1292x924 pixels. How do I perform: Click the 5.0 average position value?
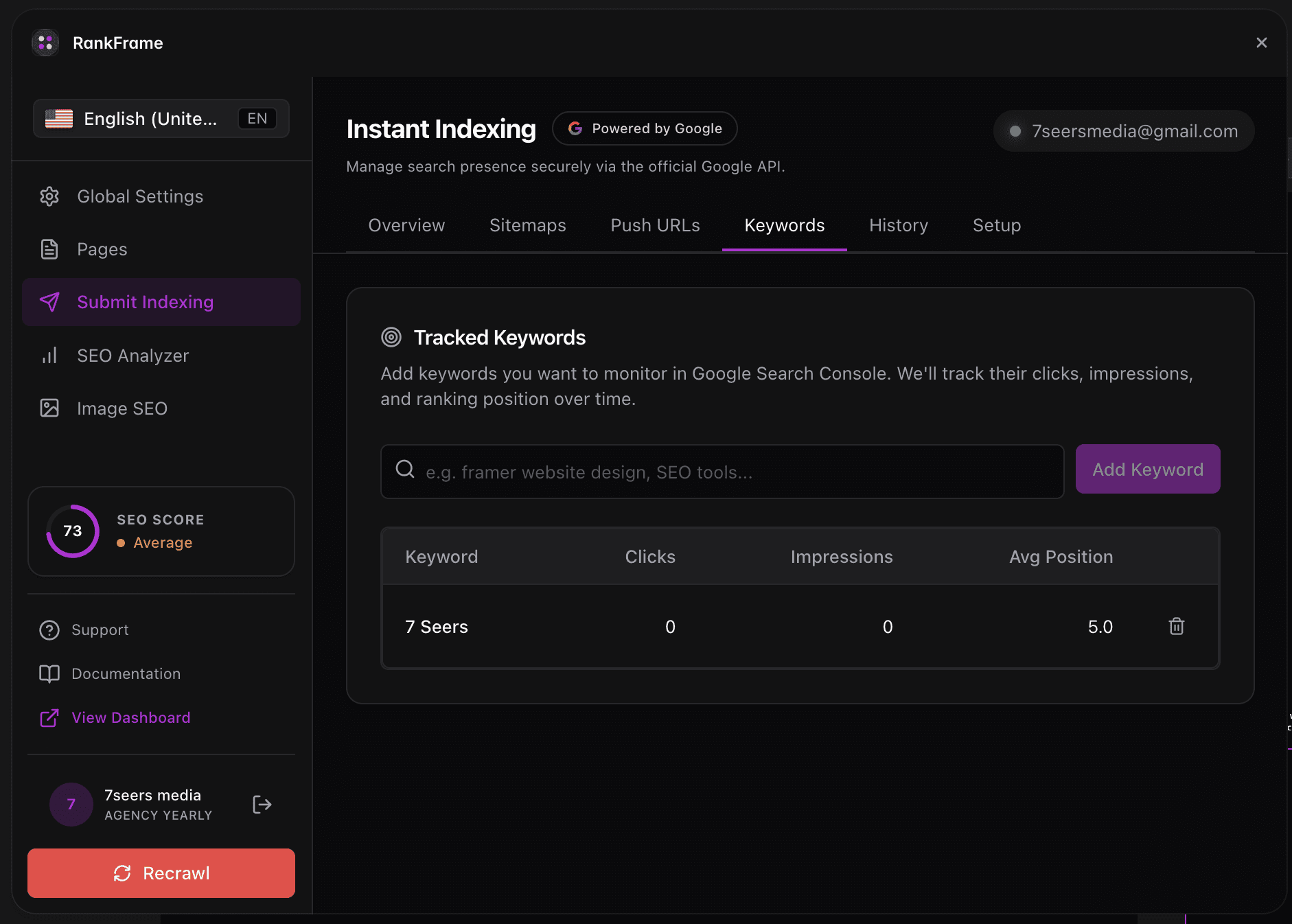(x=1100, y=627)
